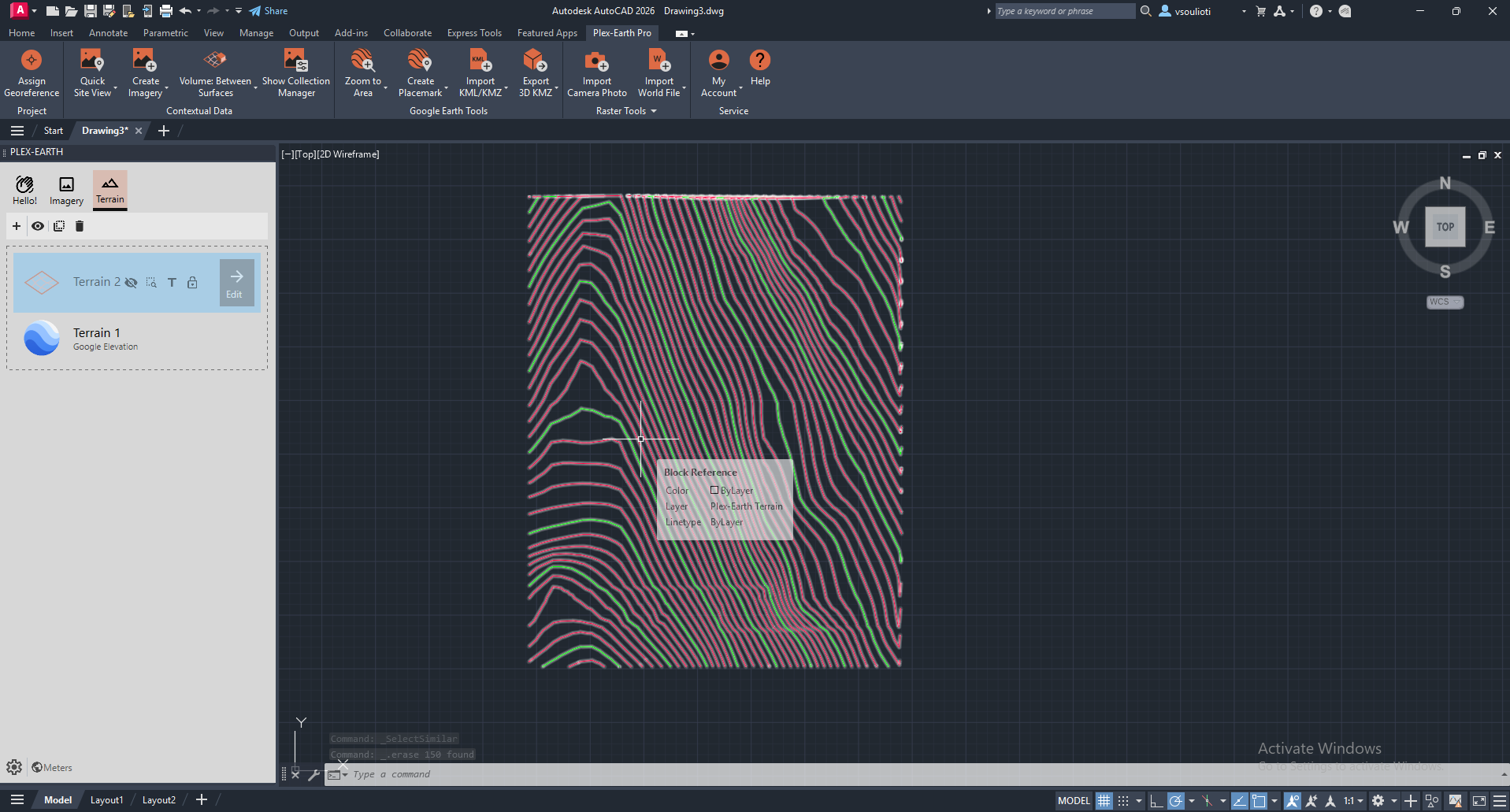
Task: Open the Home ribbon tab
Action: coord(21,33)
